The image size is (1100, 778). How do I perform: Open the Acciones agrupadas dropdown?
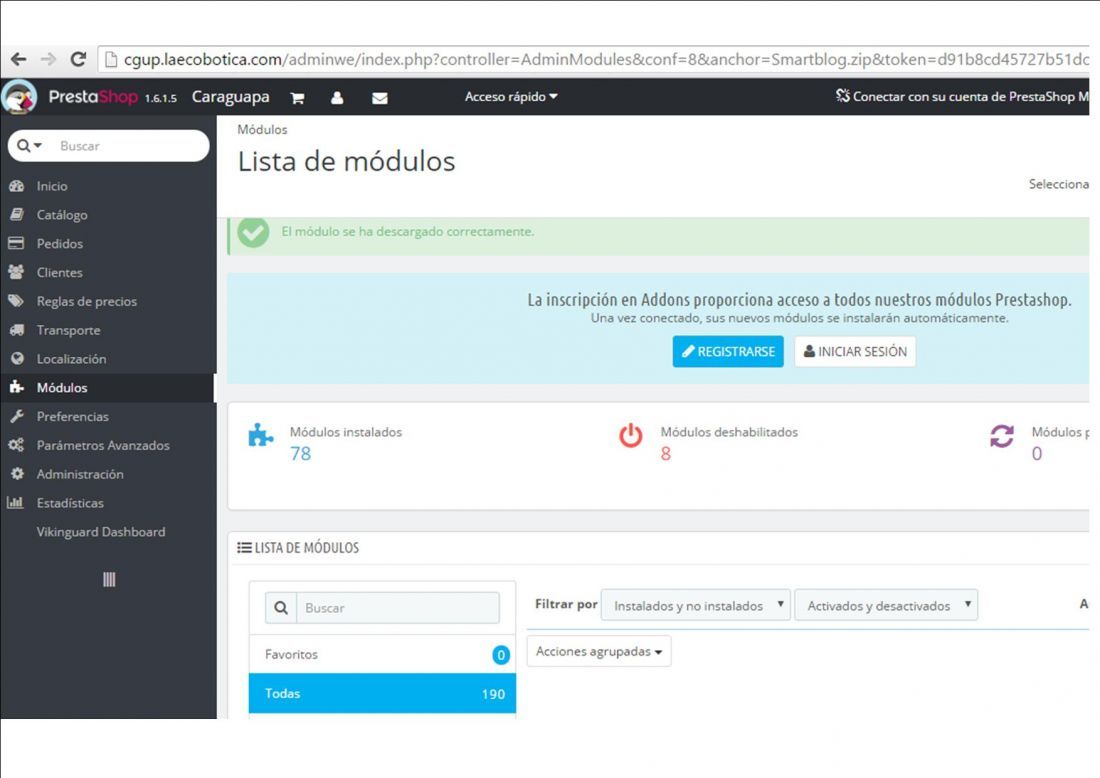(x=599, y=651)
